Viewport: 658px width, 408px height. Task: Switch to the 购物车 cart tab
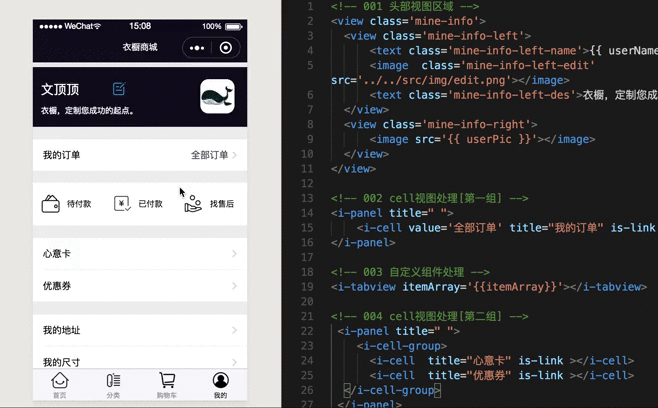pos(167,385)
